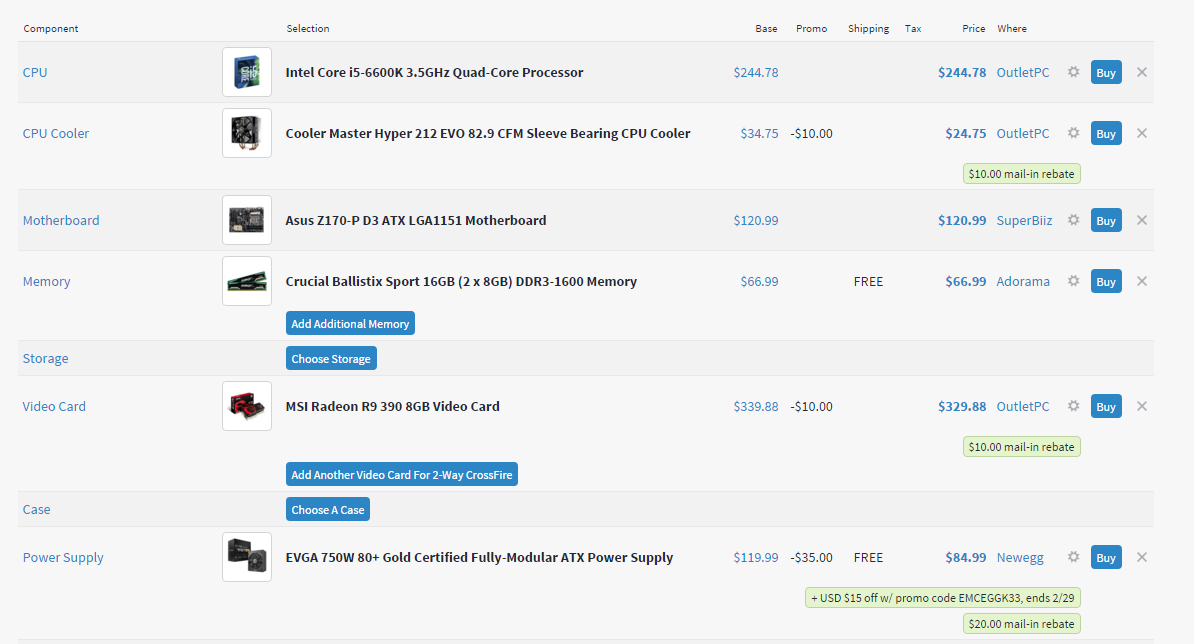Screen dimensions: 1194x644
Task: Visit Adorama merchant link
Action: pos(1023,281)
